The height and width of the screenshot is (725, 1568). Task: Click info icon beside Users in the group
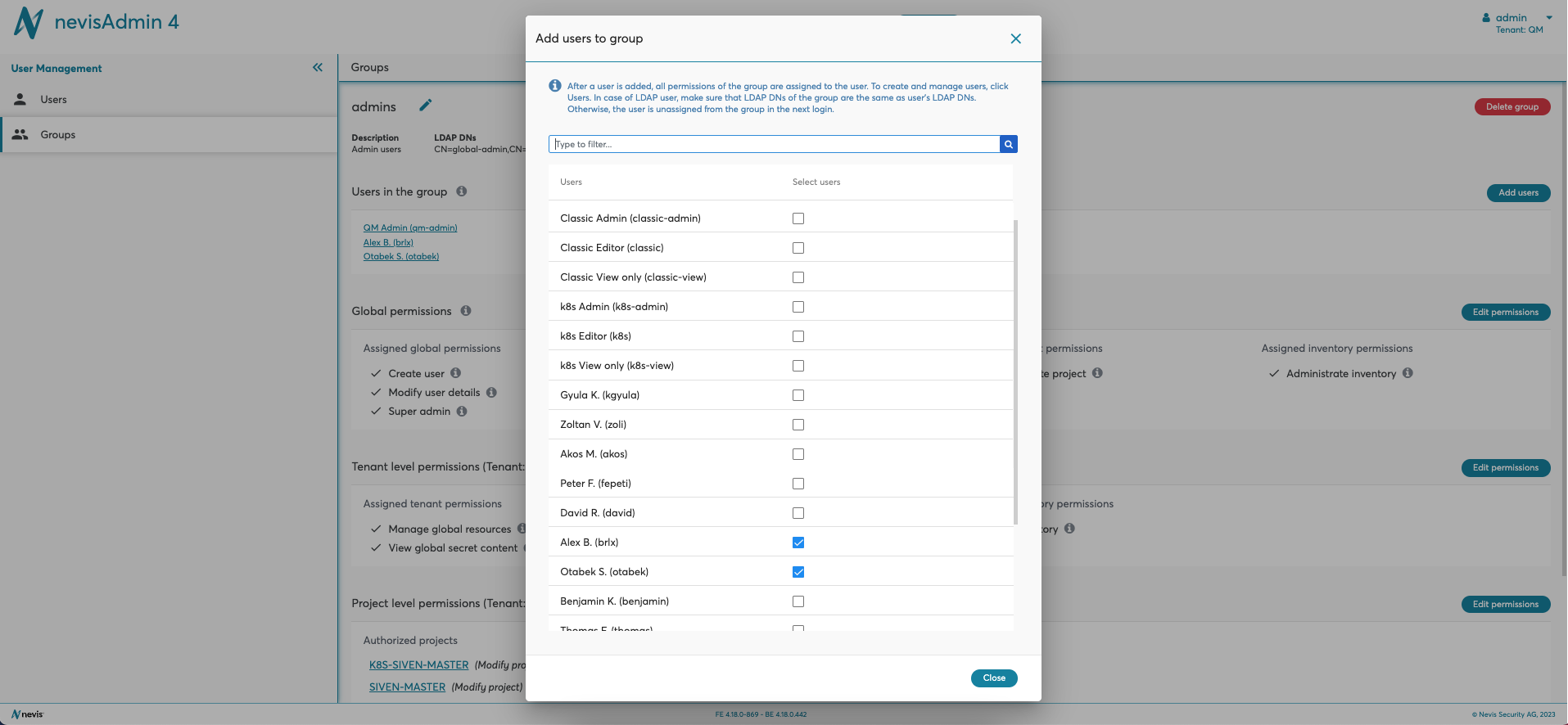(462, 191)
